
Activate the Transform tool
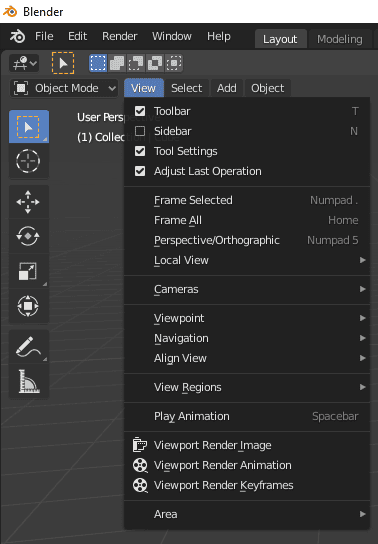coord(29,306)
